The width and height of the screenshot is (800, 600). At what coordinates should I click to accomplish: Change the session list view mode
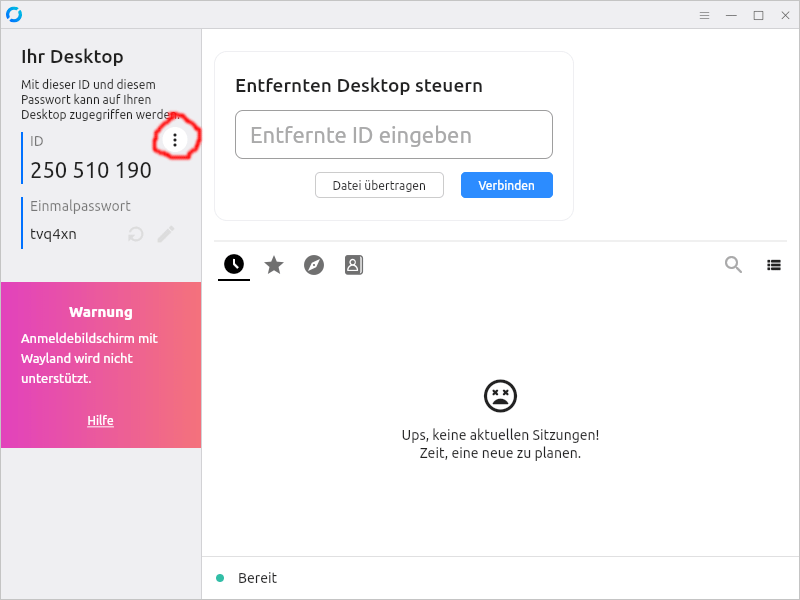point(773,265)
